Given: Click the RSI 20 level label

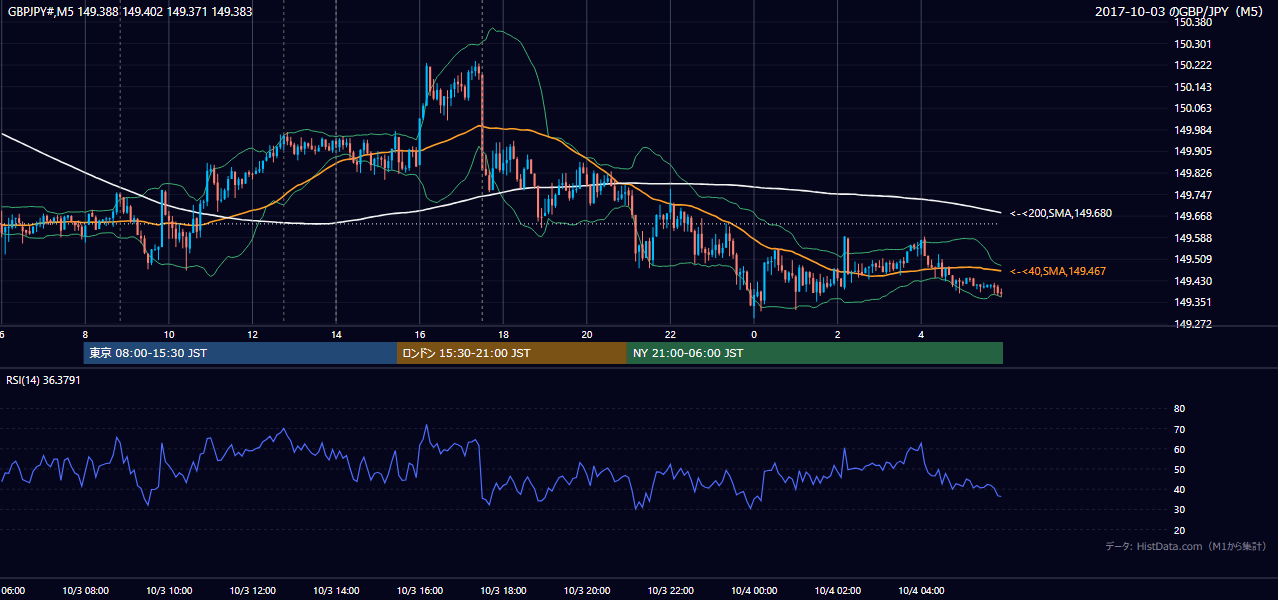Looking at the screenshot, I should 1179,530.
